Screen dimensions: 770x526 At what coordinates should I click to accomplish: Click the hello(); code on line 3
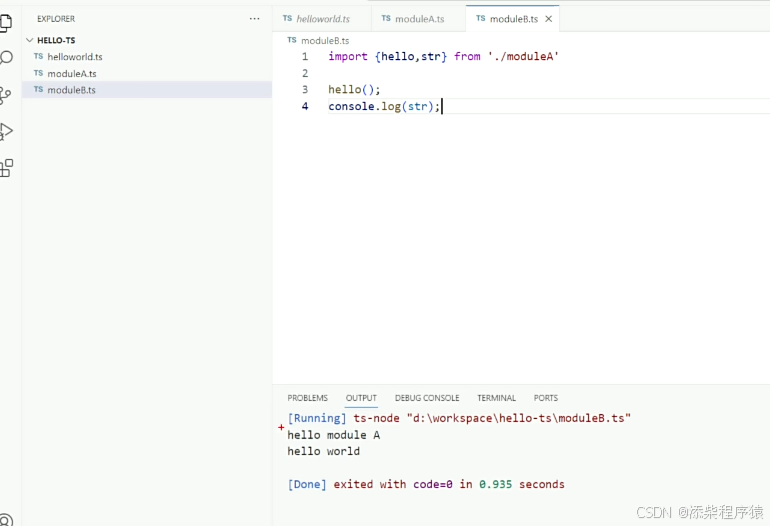354,89
